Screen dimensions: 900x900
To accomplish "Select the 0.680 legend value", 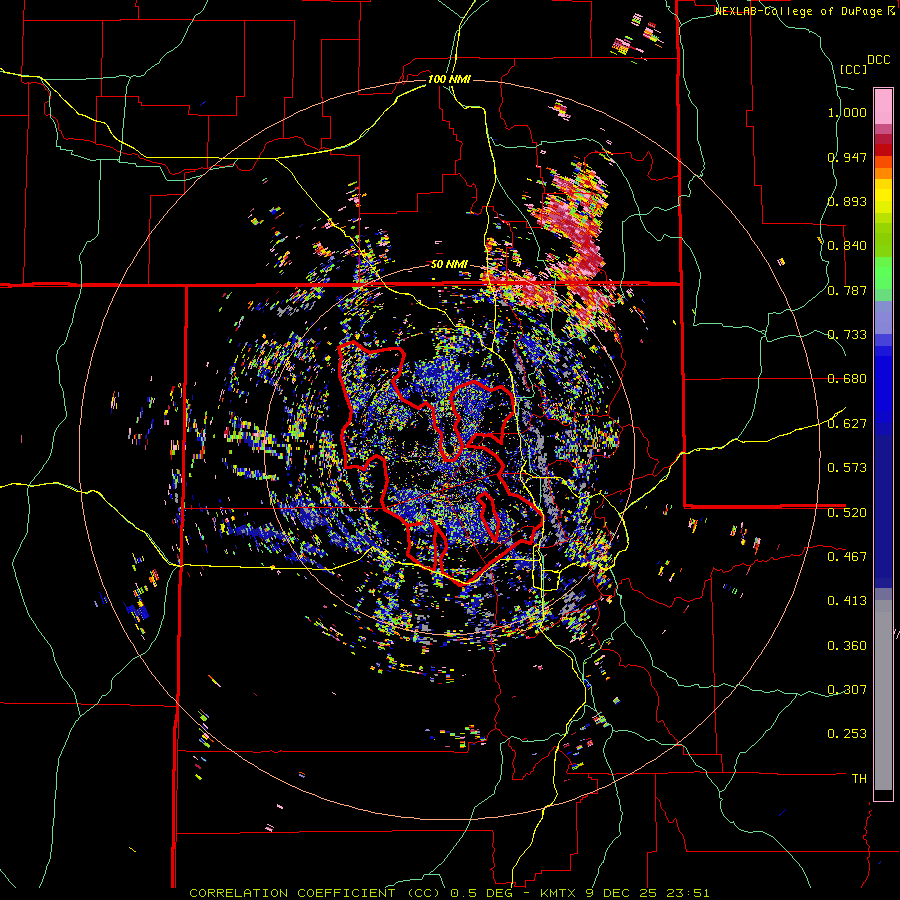I will 847,379.
